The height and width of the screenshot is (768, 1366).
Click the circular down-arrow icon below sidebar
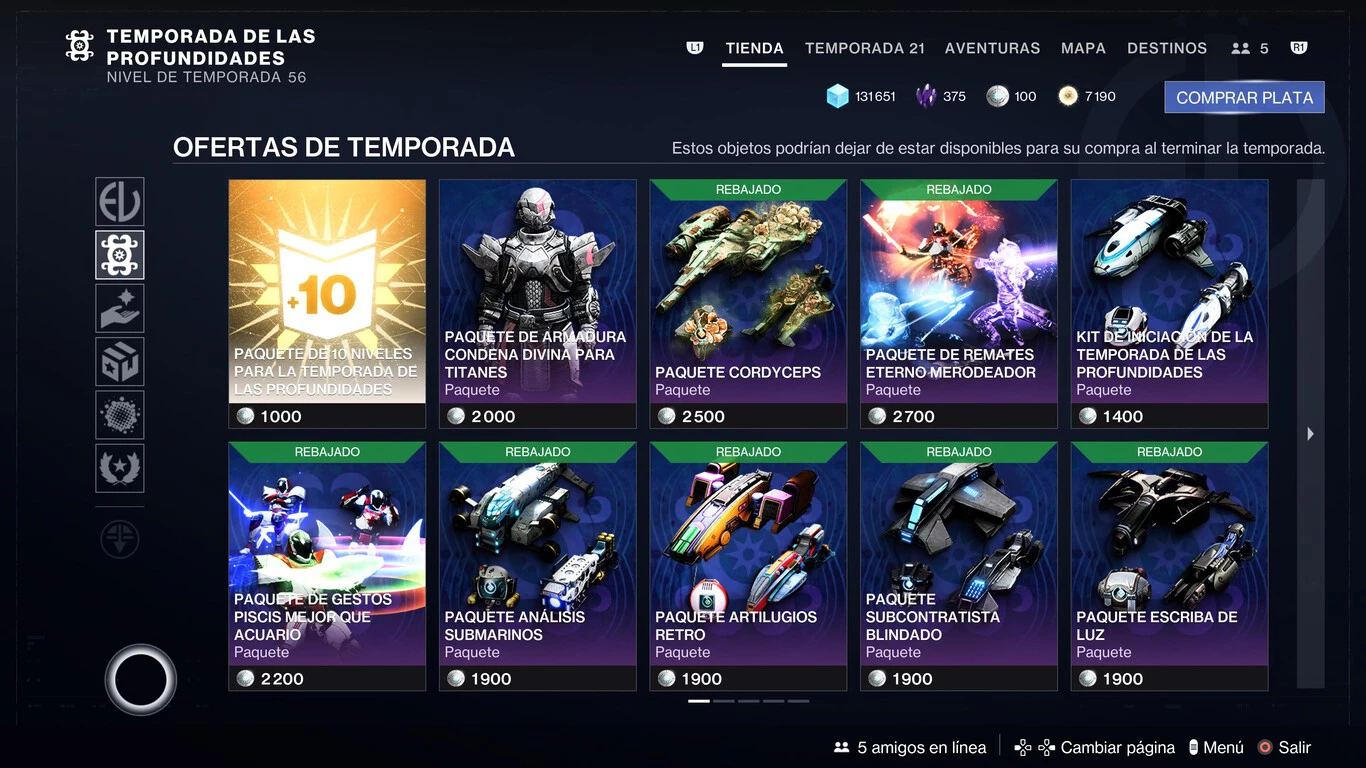(x=120, y=540)
